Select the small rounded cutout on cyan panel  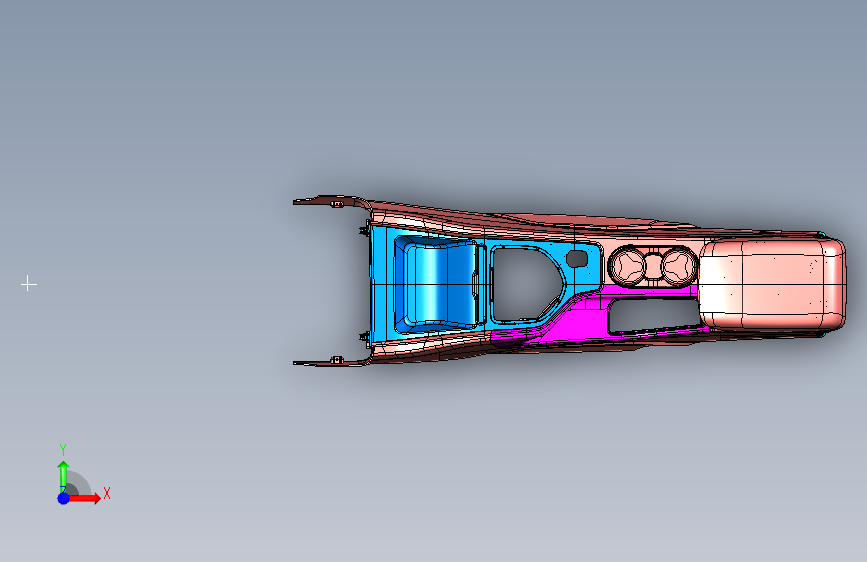(x=577, y=259)
